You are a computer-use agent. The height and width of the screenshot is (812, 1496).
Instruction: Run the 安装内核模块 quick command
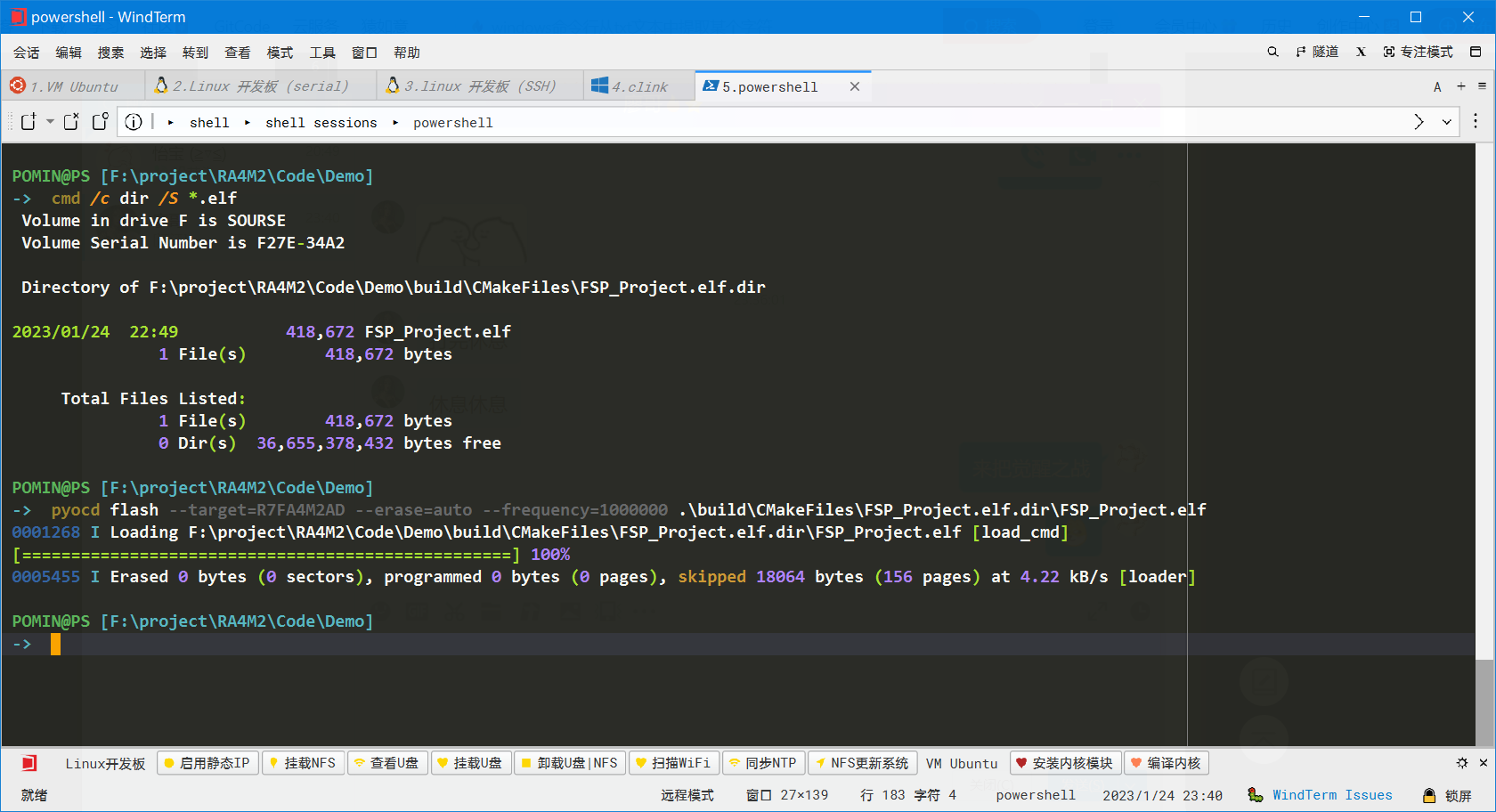[x=1066, y=763]
